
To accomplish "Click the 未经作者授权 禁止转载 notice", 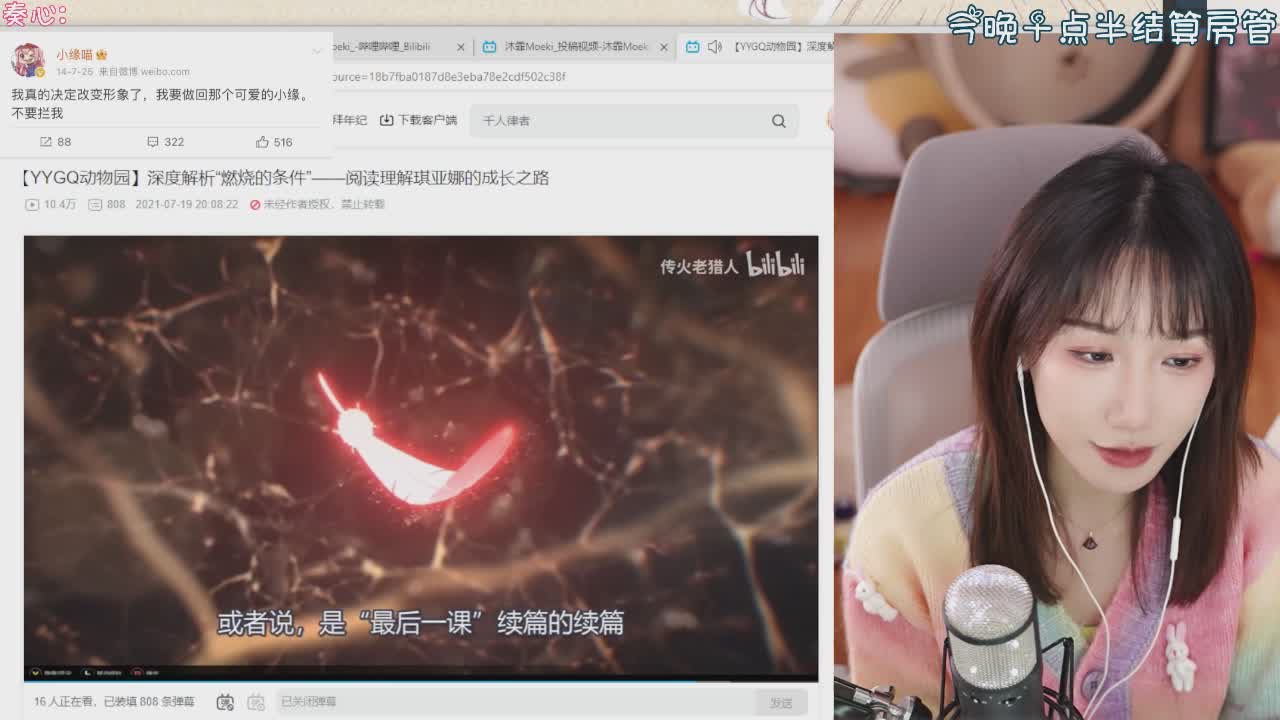I will [317, 204].
